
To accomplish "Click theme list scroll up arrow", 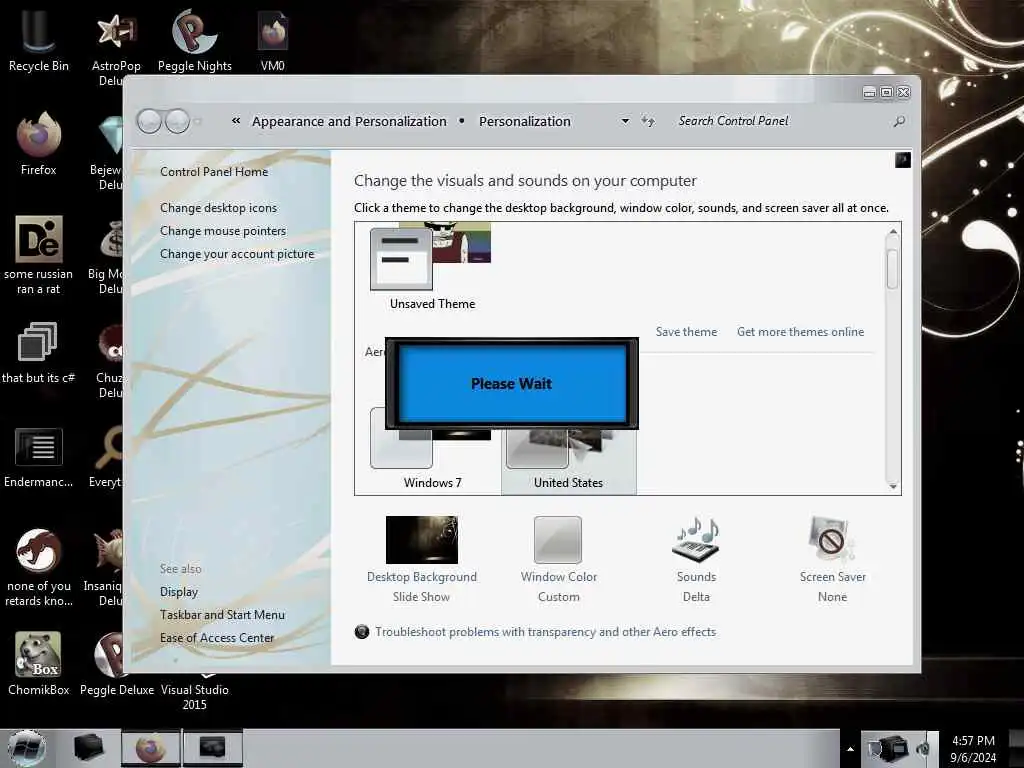I will (893, 232).
